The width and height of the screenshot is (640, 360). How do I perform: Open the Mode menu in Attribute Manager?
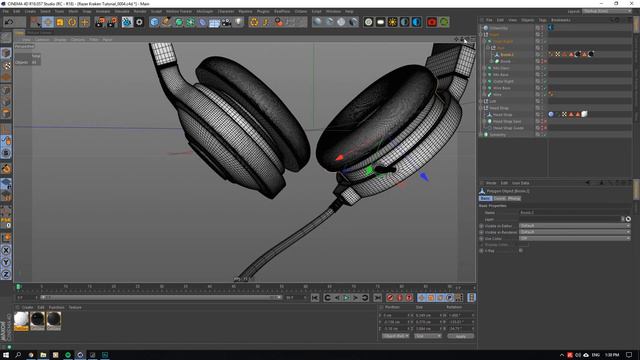[x=491, y=183]
